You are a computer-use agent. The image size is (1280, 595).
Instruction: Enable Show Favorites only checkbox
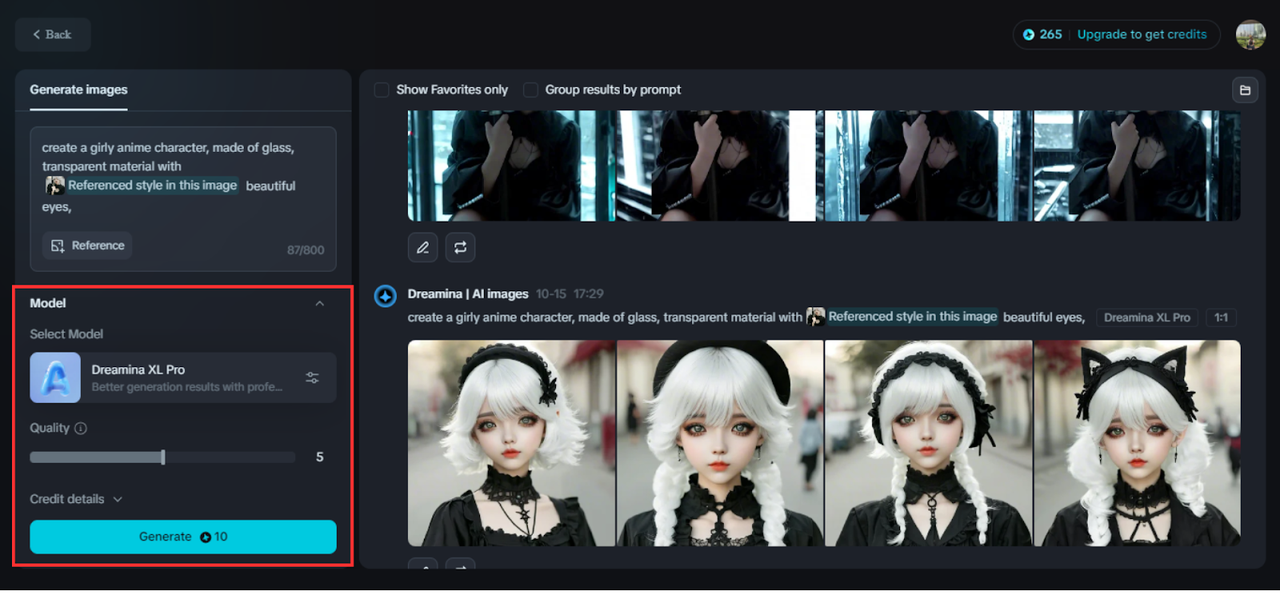[382, 90]
